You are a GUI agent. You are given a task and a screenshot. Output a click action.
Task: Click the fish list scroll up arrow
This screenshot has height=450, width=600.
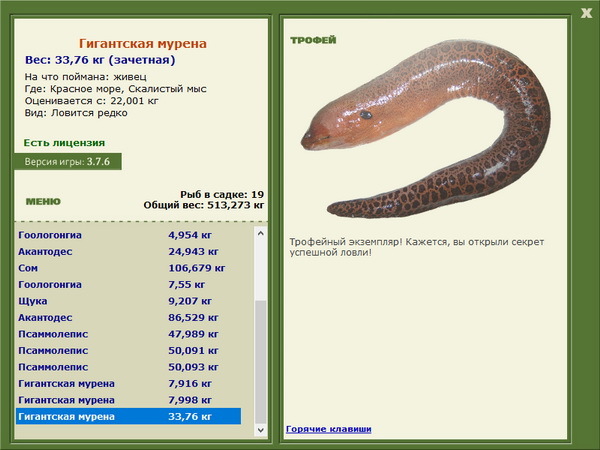pos(261,233)
